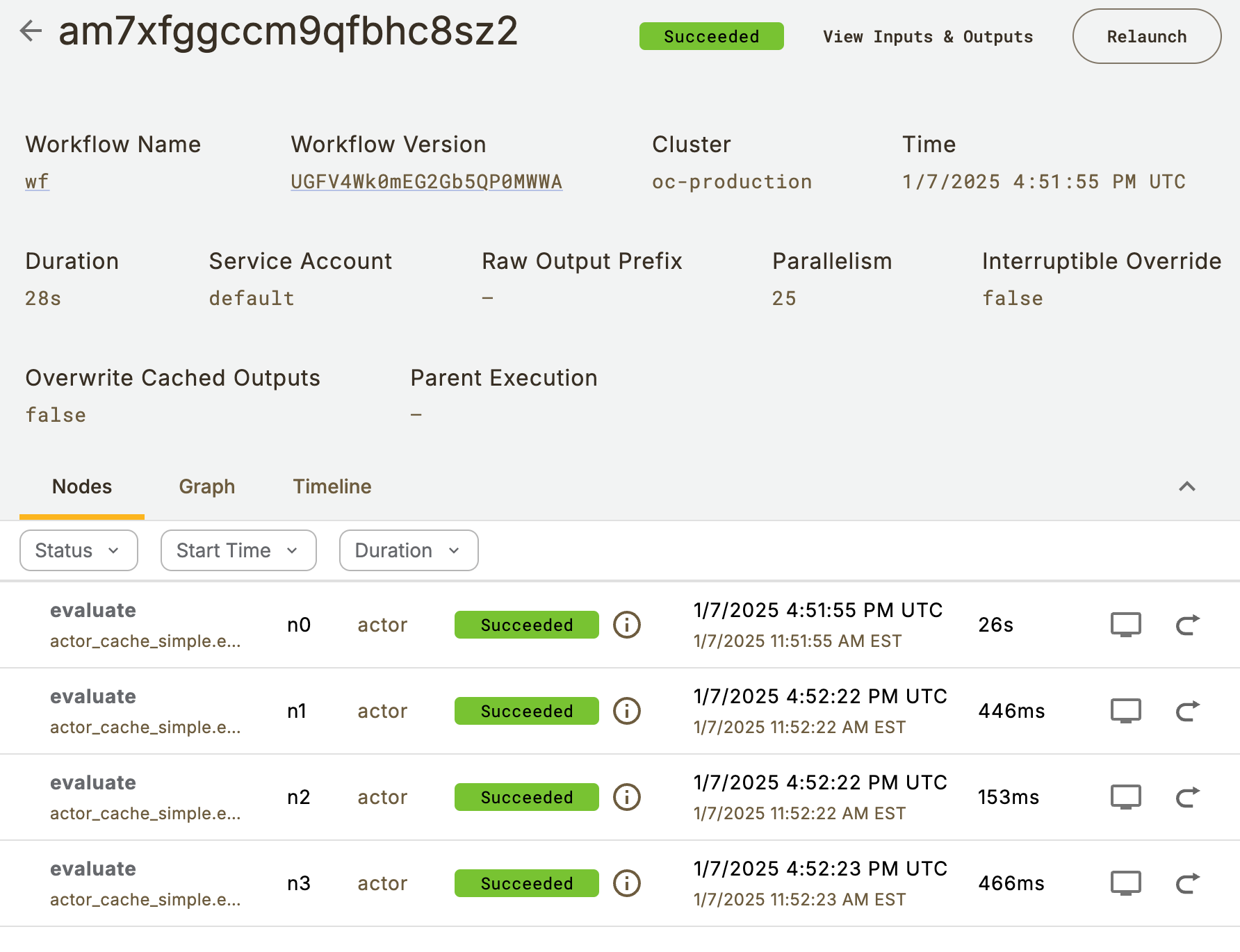The width and height of the screenshot is (1240, 952).
Task: Open the Status filter dropdown
Action: click(79, 550)
